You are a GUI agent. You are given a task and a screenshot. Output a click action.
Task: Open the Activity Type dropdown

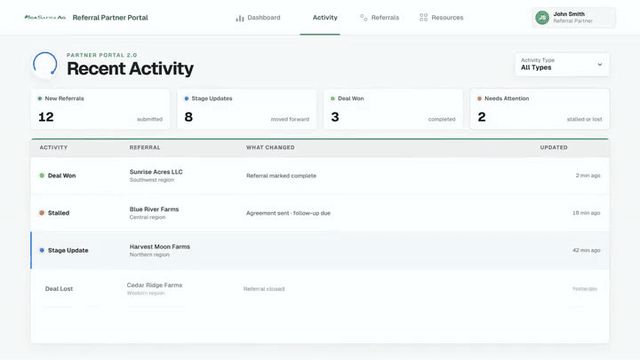click(x=562, y=64)
